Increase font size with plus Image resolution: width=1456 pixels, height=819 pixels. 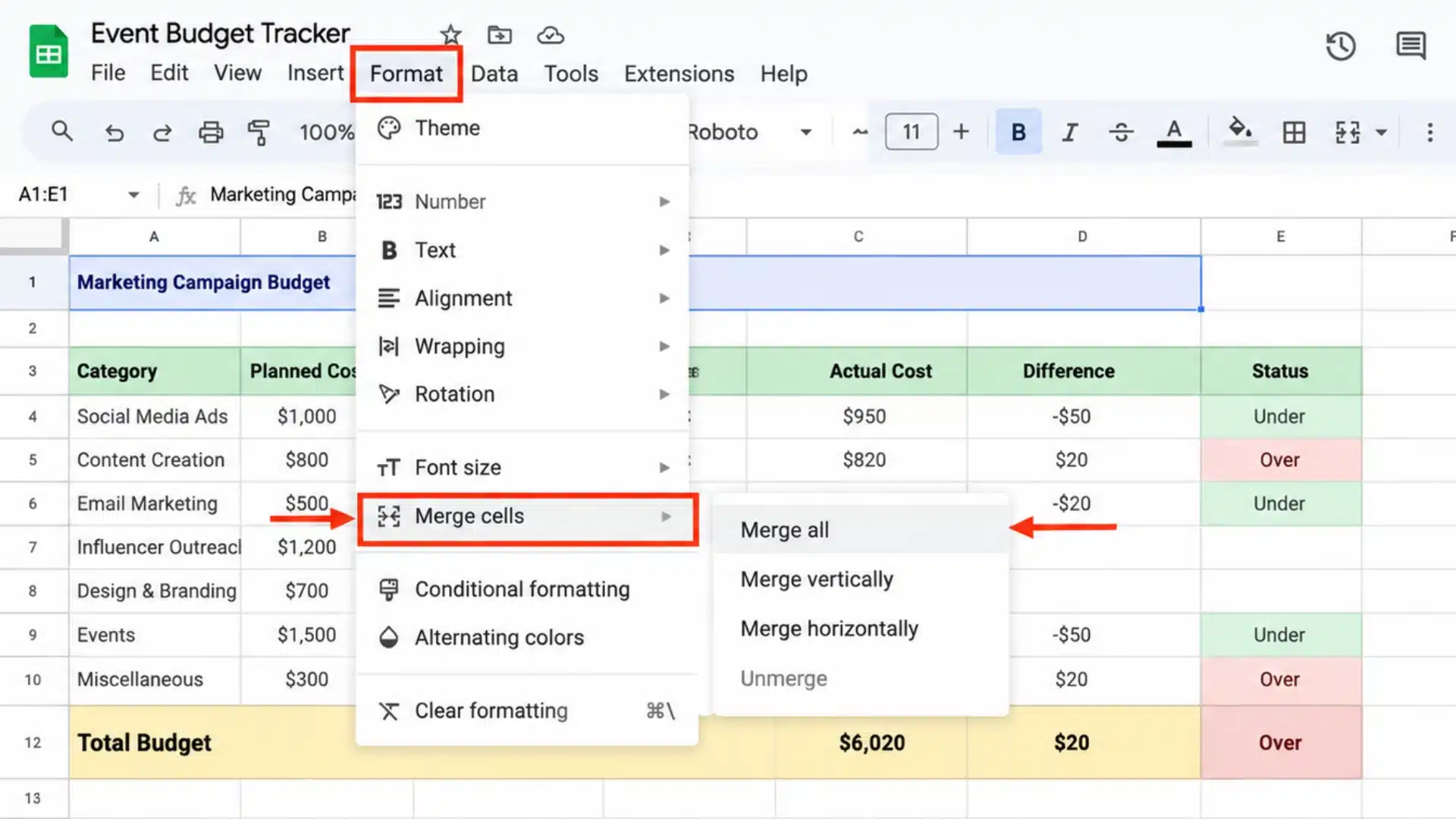(961, 132)
